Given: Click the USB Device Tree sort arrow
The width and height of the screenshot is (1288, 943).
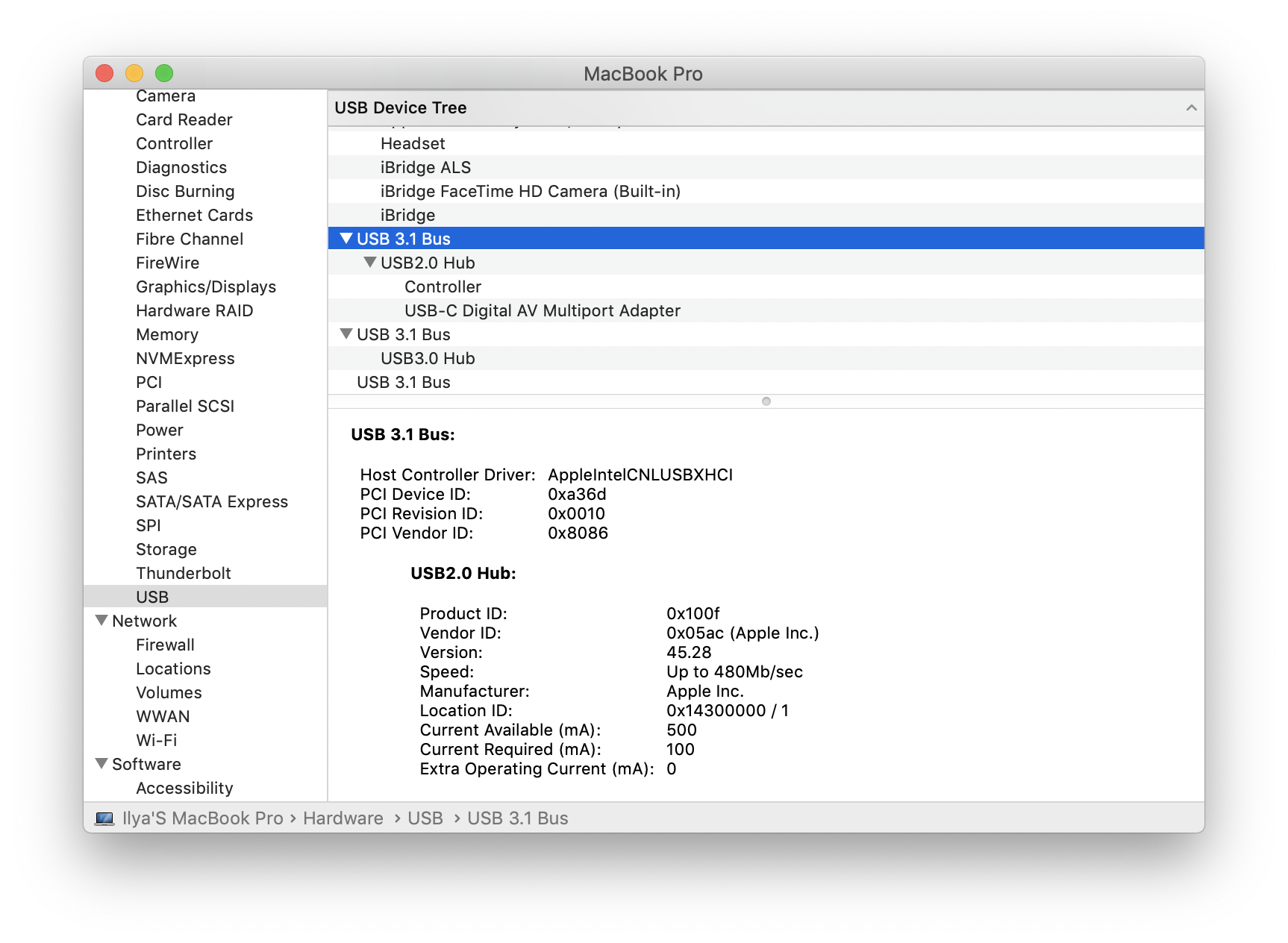Looking at the screenshot, I should pyautogui.click(x=1192, y=108).
